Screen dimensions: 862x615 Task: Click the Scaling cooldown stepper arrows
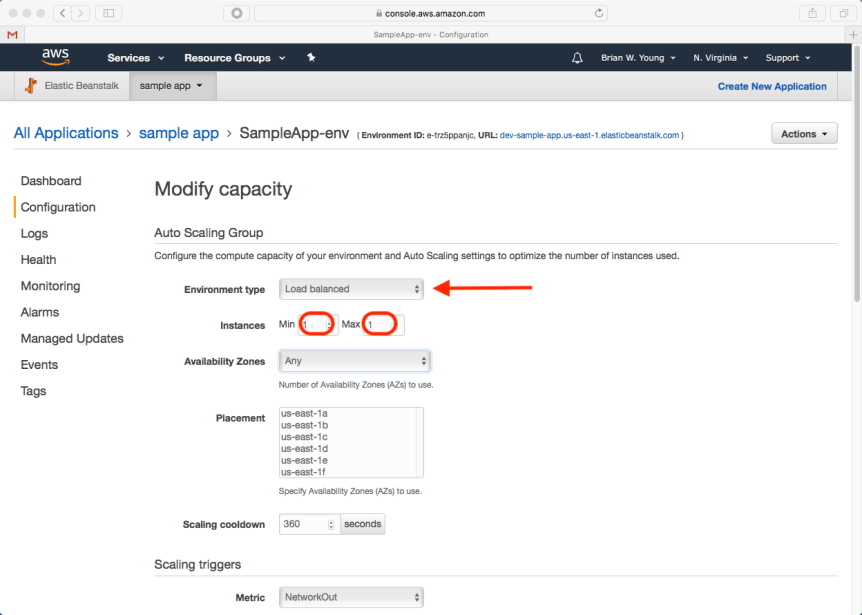point(331,524)
